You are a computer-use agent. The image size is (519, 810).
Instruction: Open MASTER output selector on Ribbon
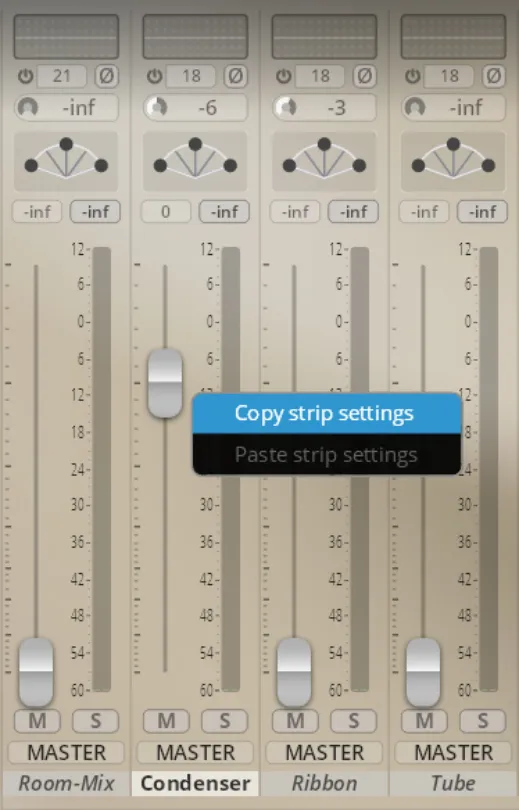pyautogui.click(x=324, y=753)
